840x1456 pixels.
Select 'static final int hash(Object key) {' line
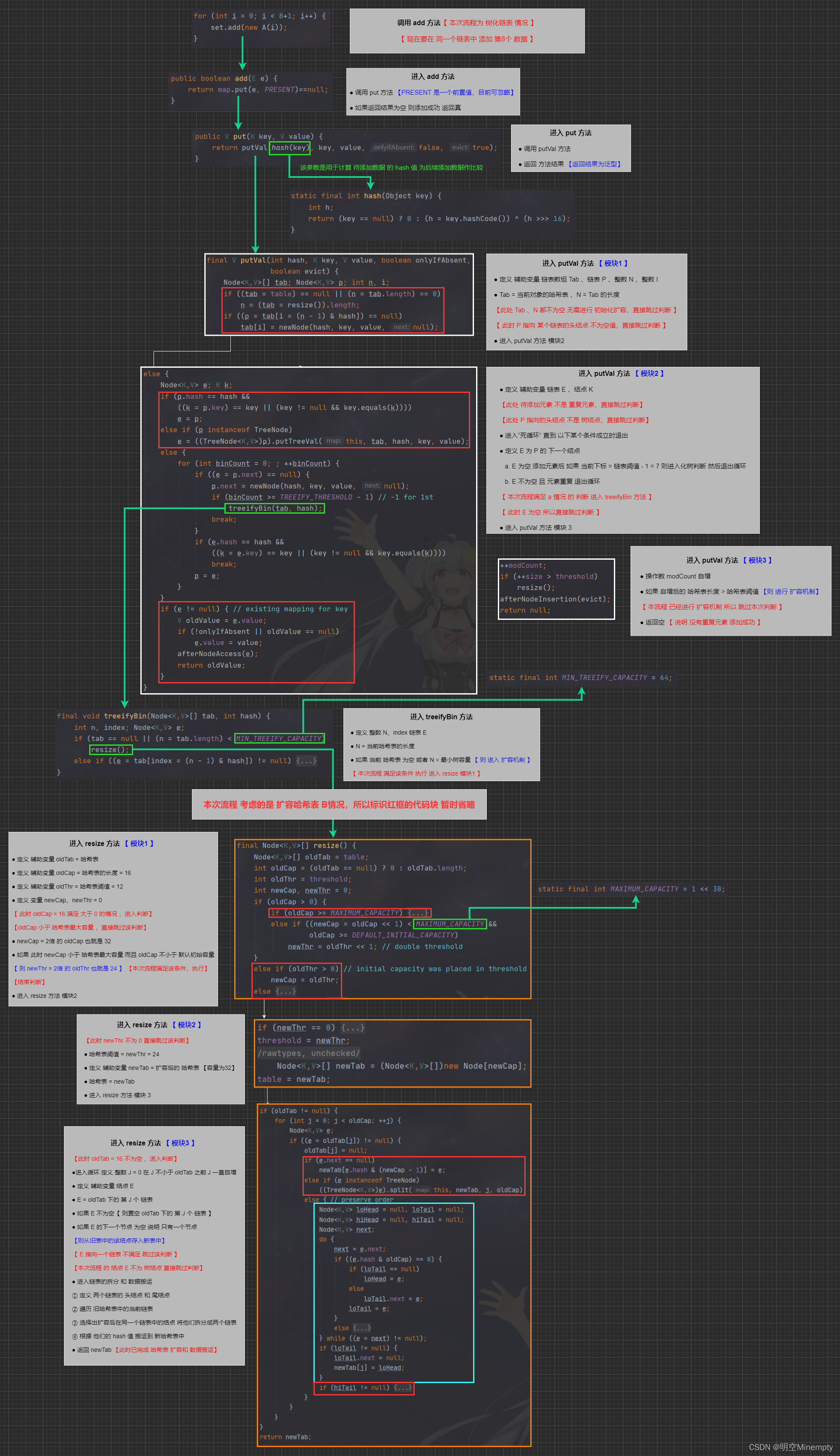tap(366, 196)
